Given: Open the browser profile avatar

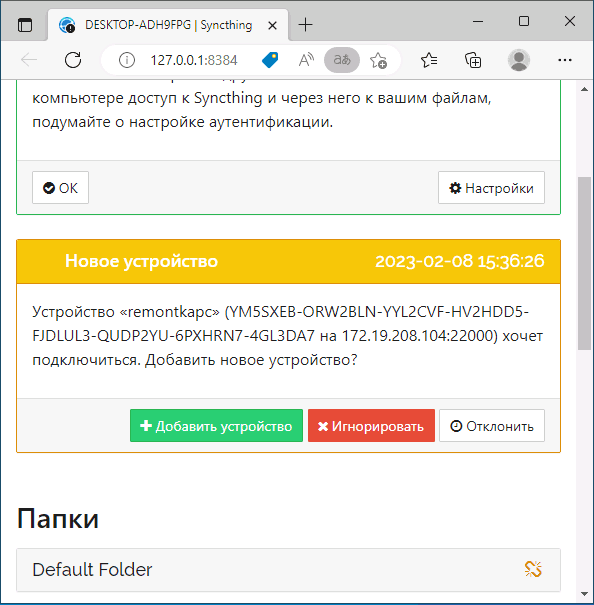Looking at the screenshot, I should tap(519, 60).
